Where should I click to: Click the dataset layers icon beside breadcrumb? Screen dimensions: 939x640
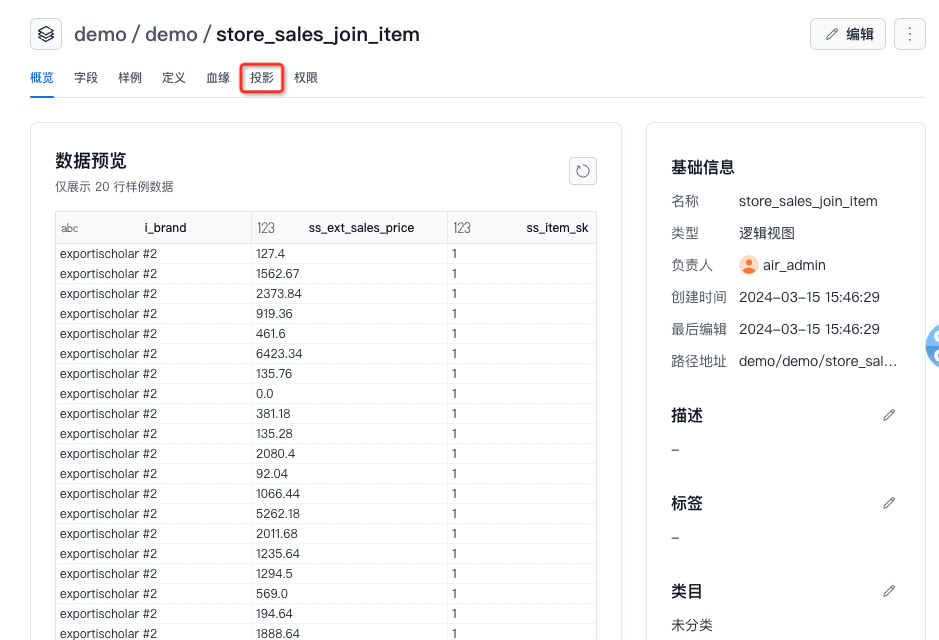coord(46,34)
